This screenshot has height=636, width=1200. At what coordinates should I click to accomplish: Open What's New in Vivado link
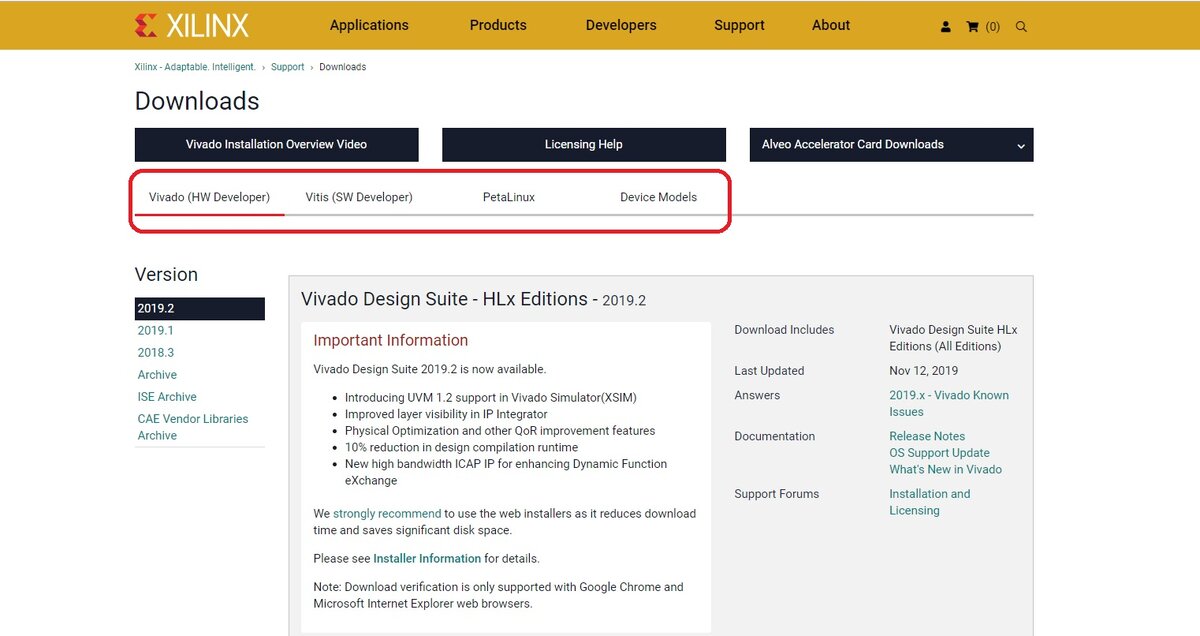point(945,470)
